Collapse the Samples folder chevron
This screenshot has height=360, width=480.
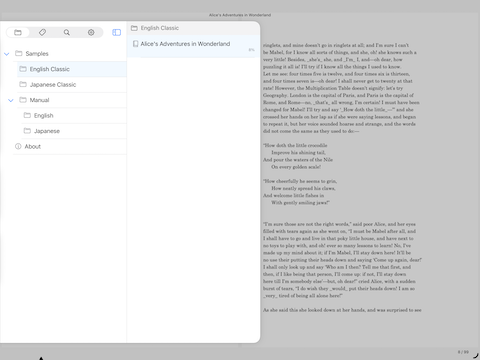tap(7, 54)
